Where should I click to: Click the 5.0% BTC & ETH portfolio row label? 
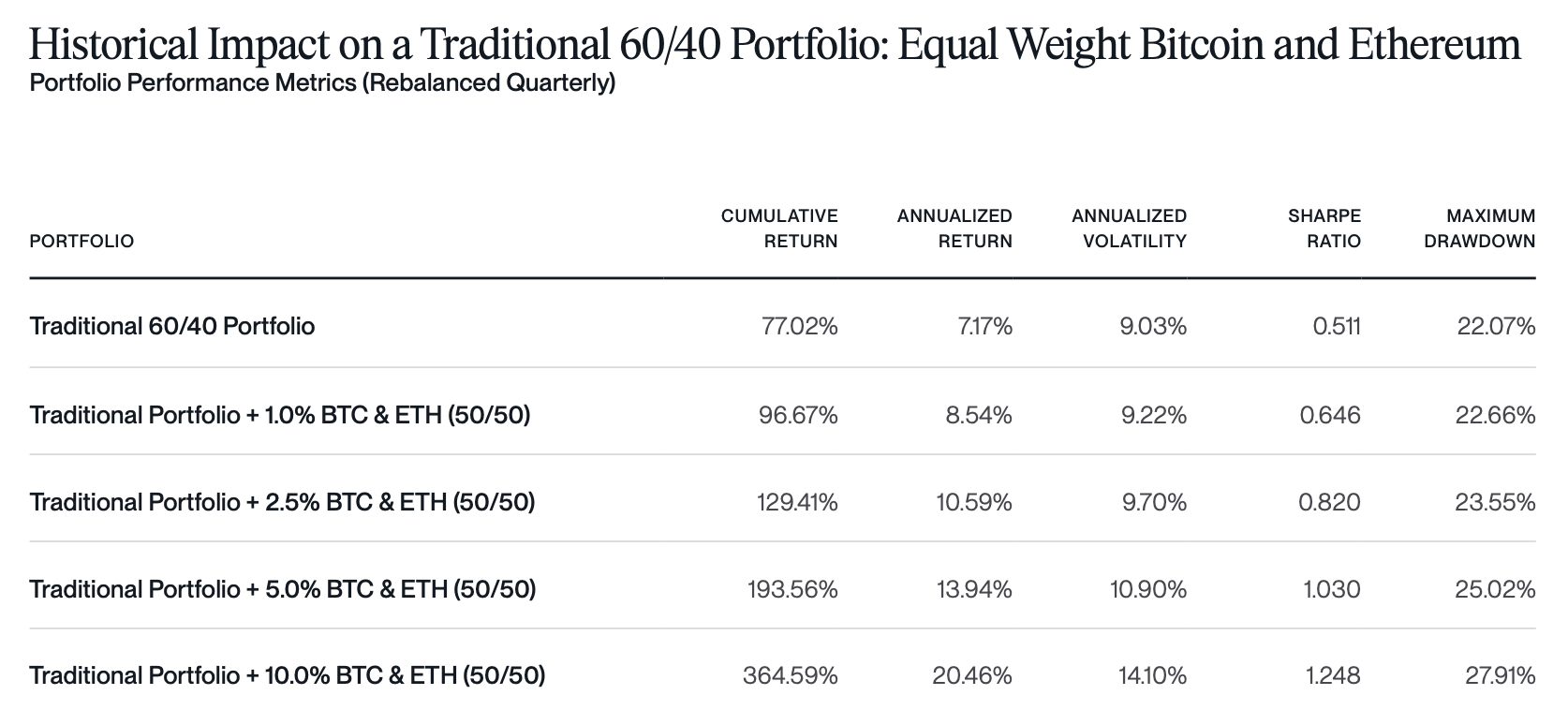point(283,589)
